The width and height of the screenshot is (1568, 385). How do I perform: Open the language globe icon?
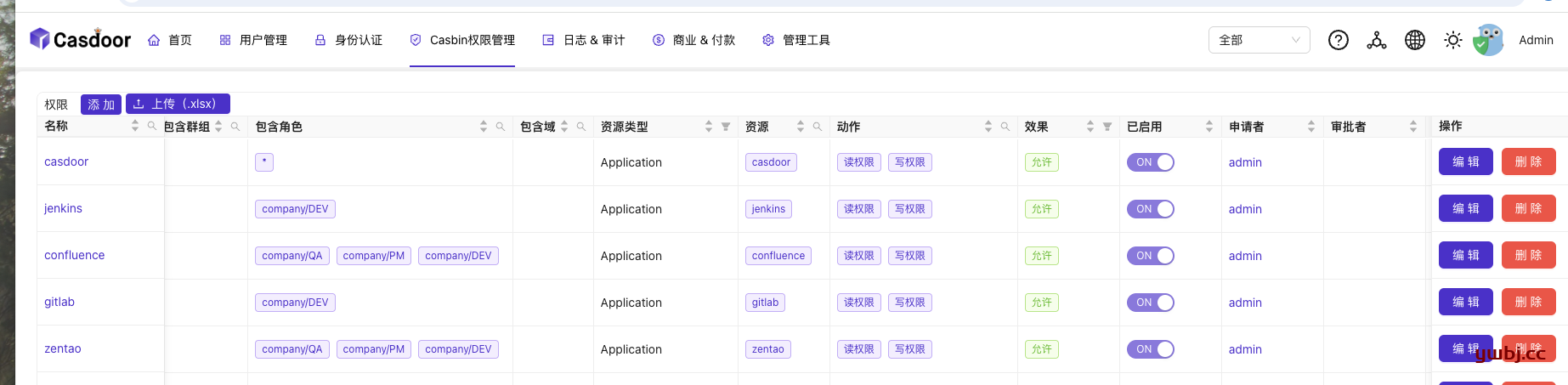(1415, 40)
